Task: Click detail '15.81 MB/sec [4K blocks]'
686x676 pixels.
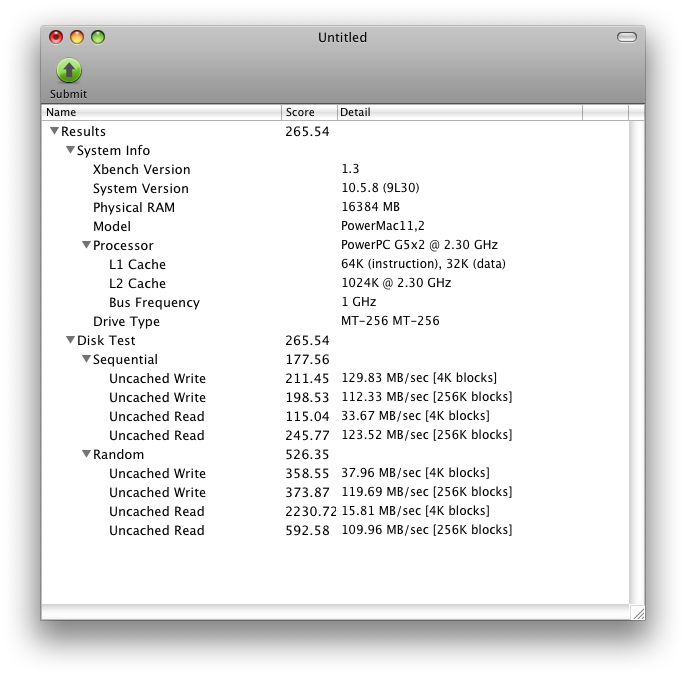Action: pos(415,511)
